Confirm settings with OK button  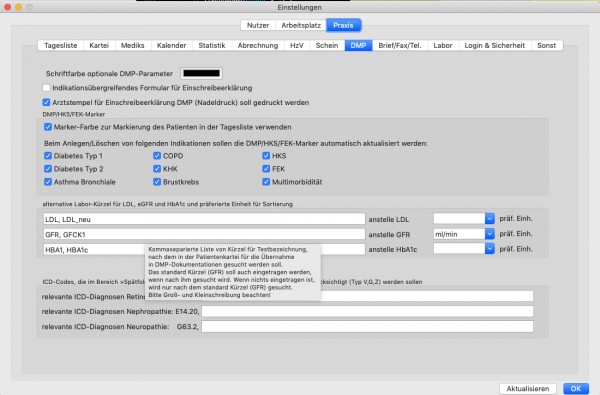(x=576, y=388)
